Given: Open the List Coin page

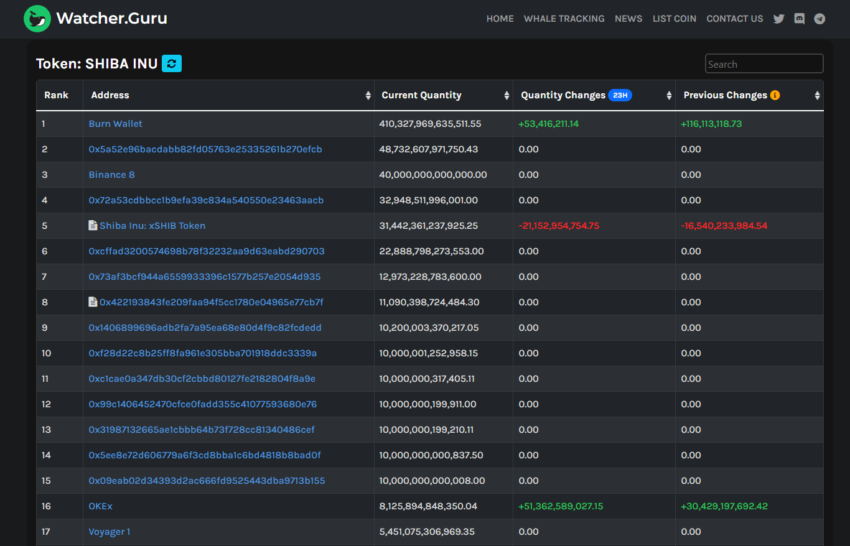Looking at the screenshot, I should tap(674, 19).
